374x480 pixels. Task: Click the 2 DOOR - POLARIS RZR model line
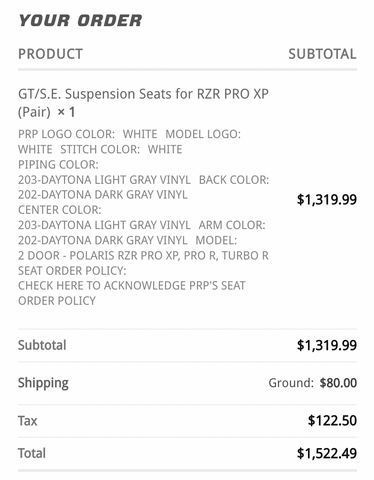tap(143, 255)
